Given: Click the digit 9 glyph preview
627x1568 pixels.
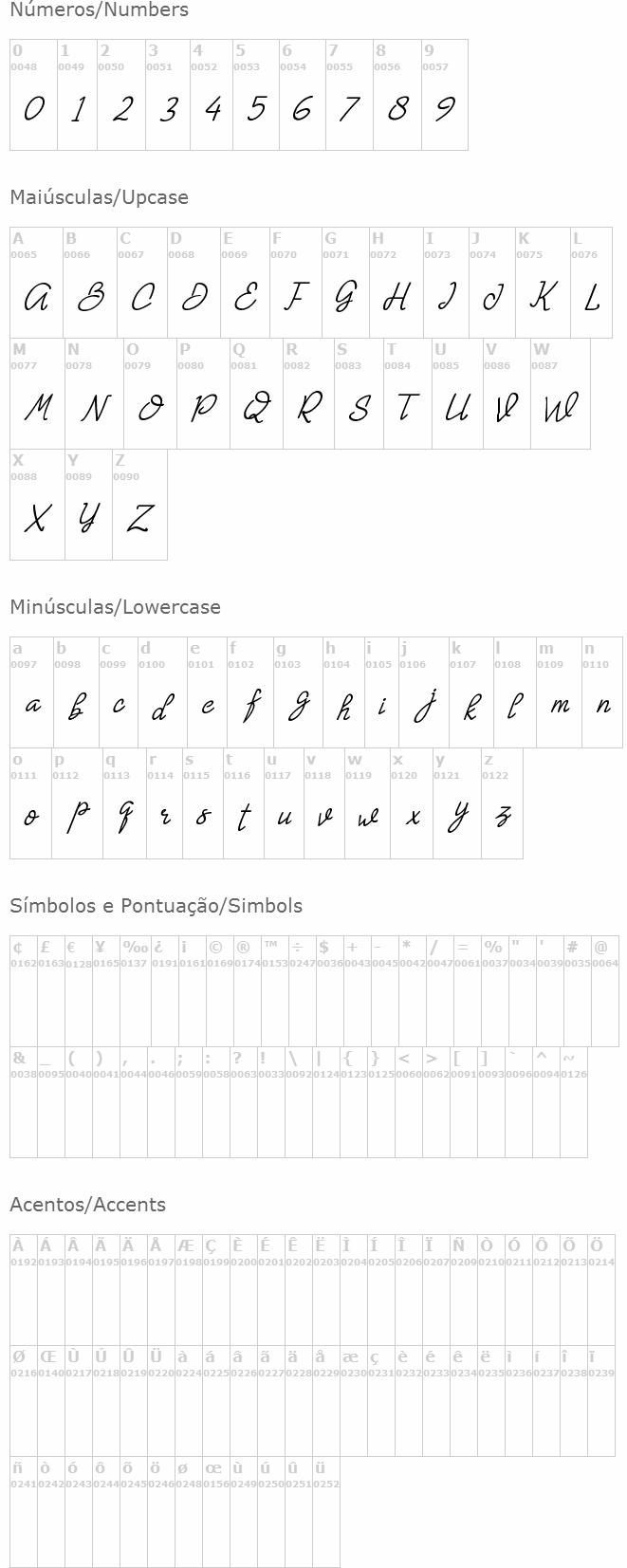Looking at the screenshot, I should (x=444, y=109).
